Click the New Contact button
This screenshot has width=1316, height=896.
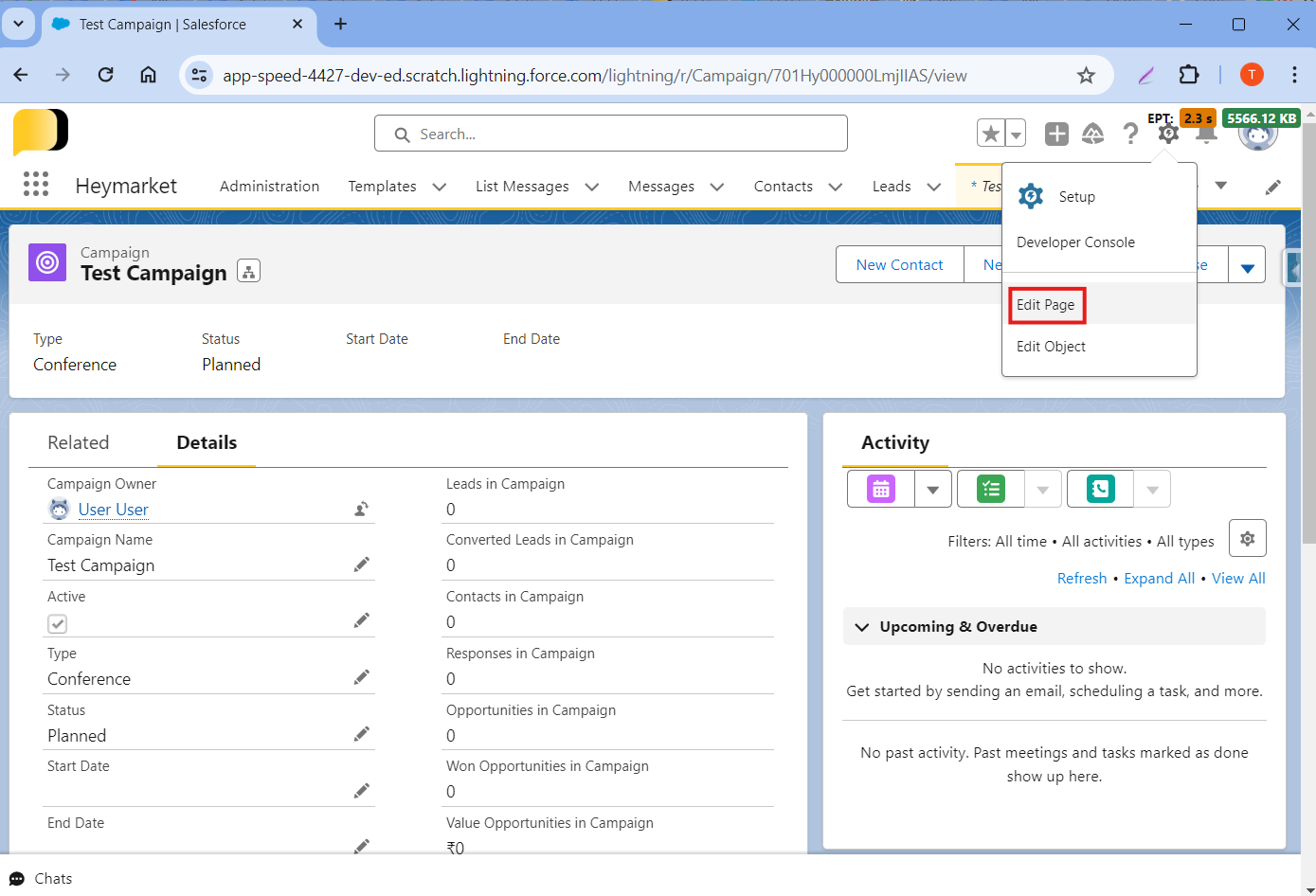(x=899, y=264)
